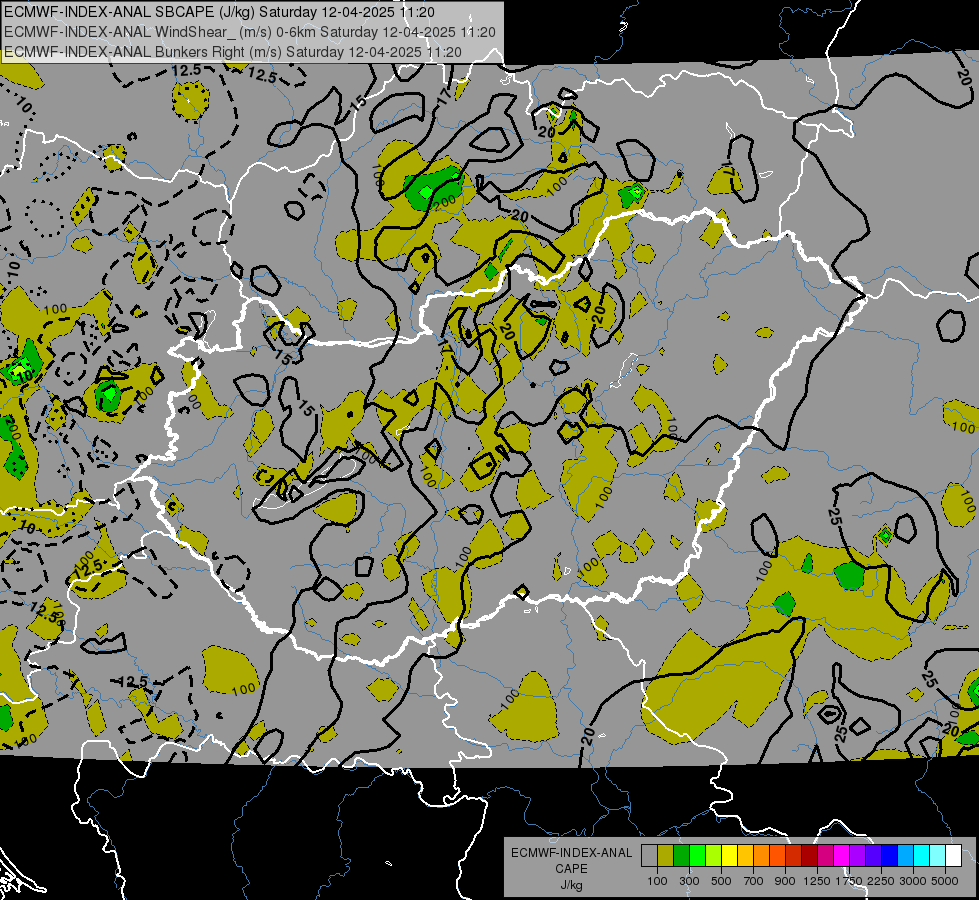Pick the pure yellow legend swatch
This screenshot has width=979, height=900.
[729, 856]
